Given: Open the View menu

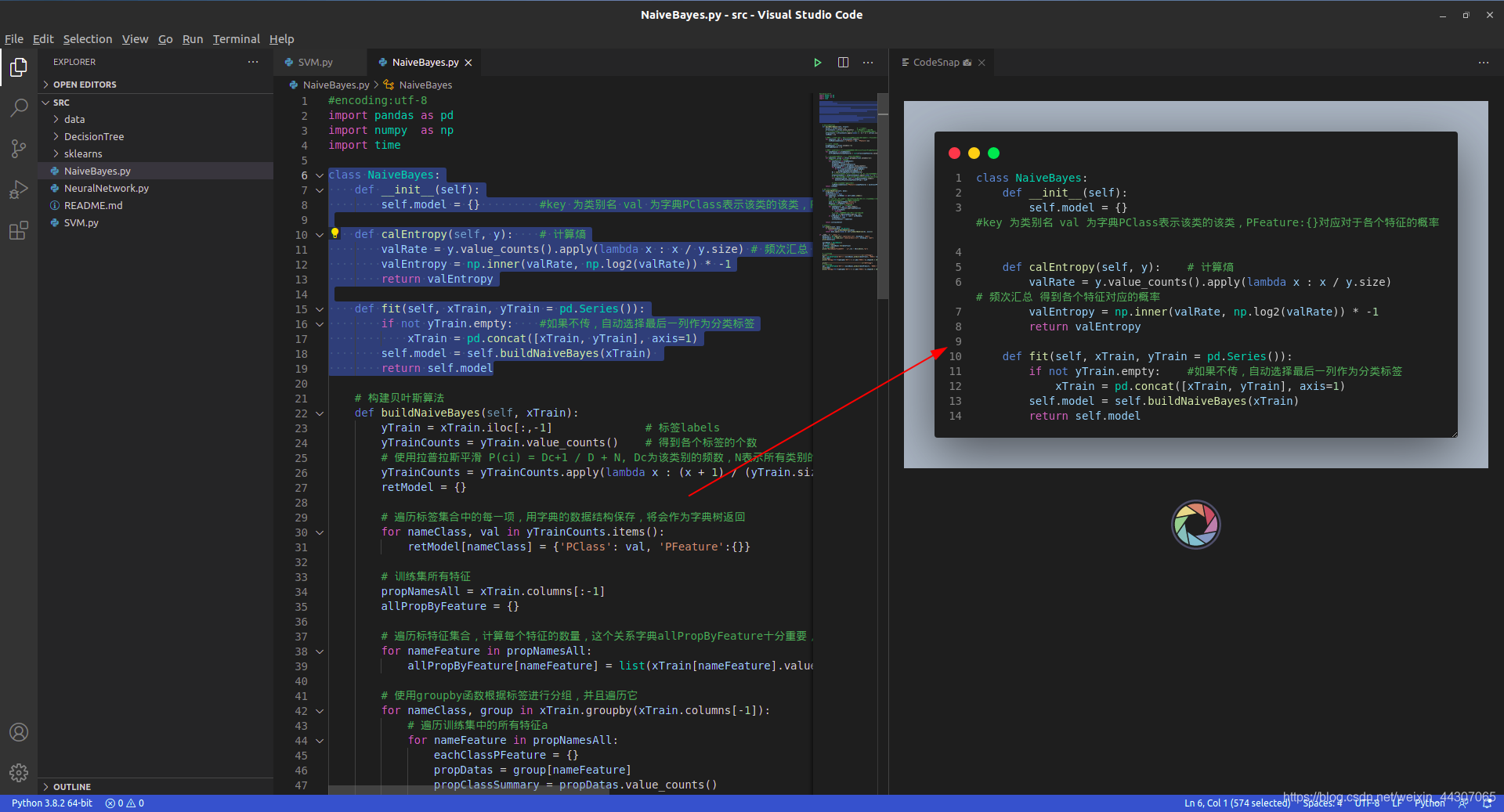Looking at the screenshot, I should coord(135,39).
